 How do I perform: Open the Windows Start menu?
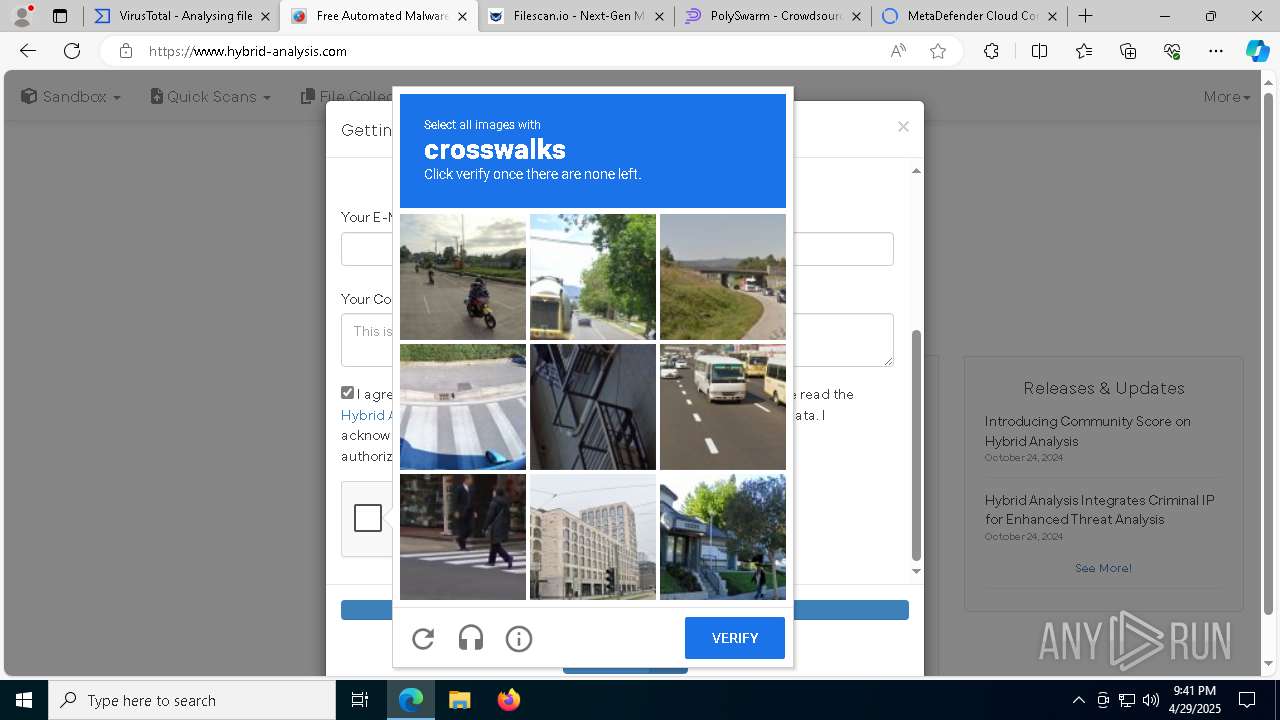click(24, 700)
